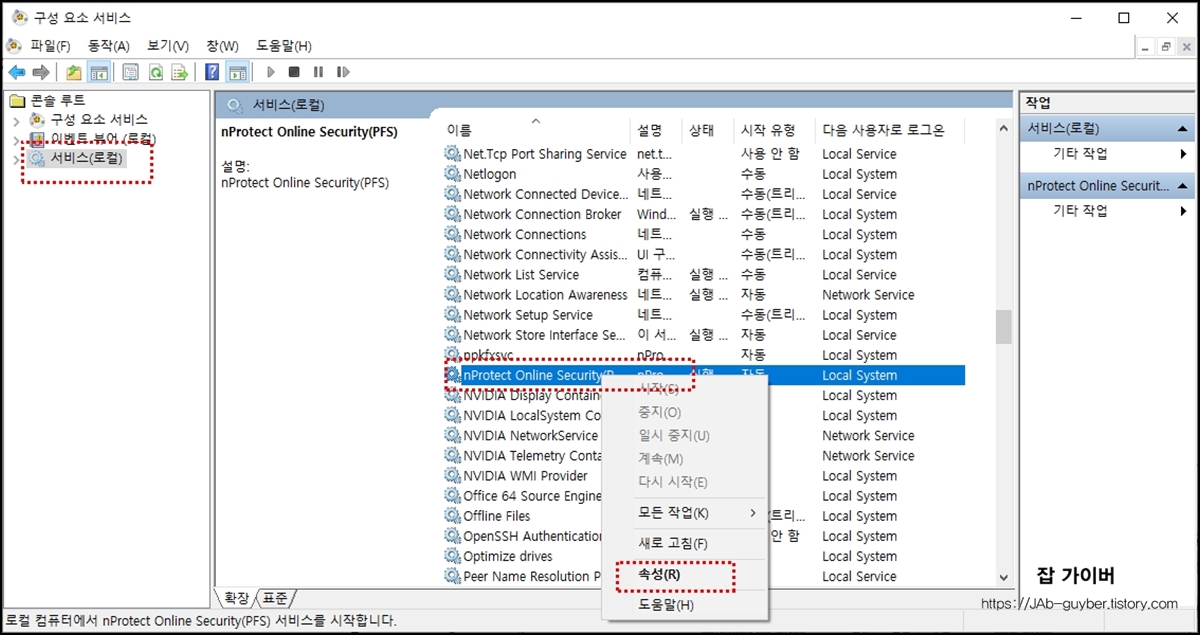Click the Up one level folder icon
The height and width of the screenshot is (635, 1200).
click(x=74, y=72)
